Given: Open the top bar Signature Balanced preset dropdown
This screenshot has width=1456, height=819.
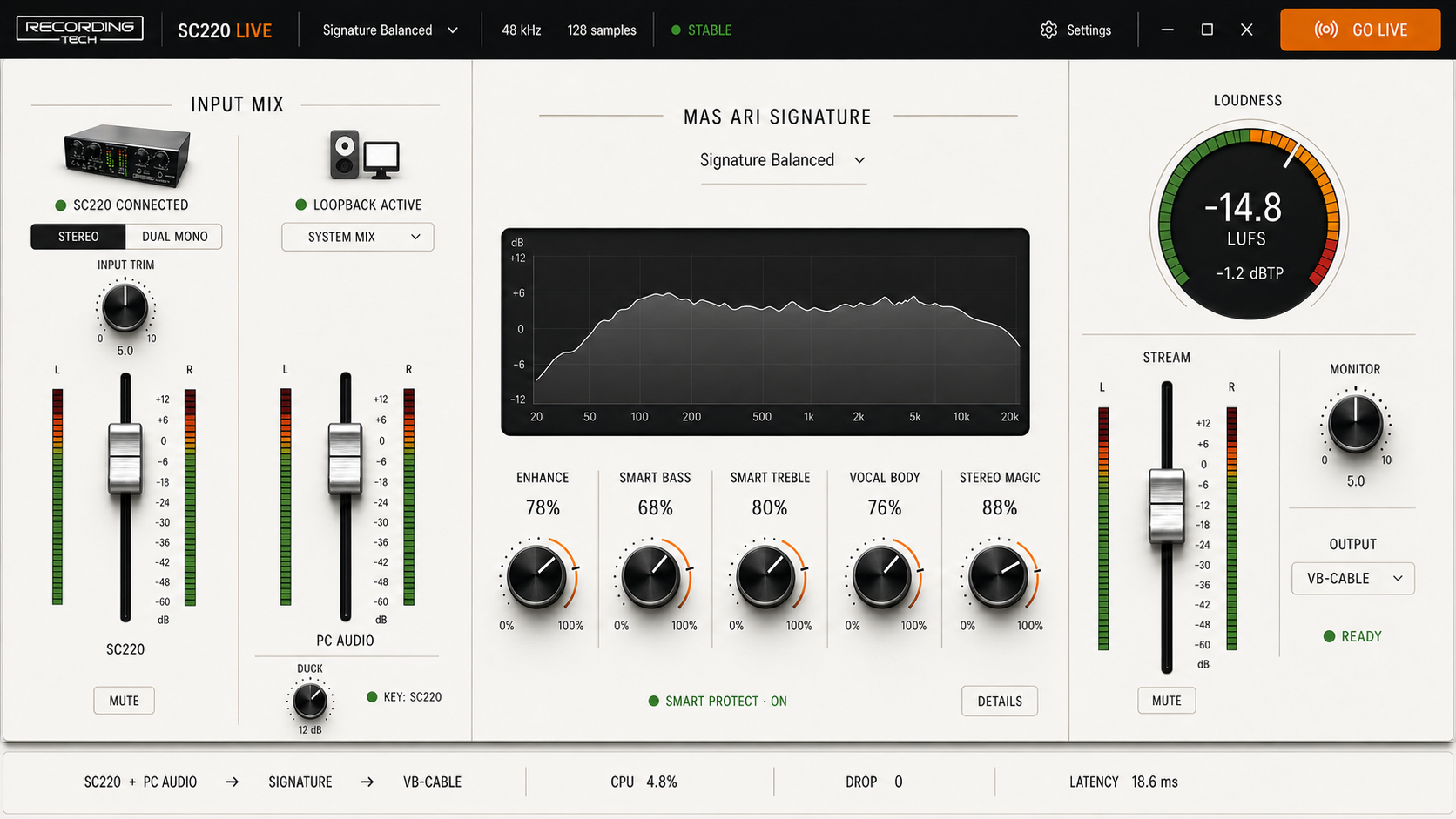Looking at the screenshot, I should pos(390,30).
